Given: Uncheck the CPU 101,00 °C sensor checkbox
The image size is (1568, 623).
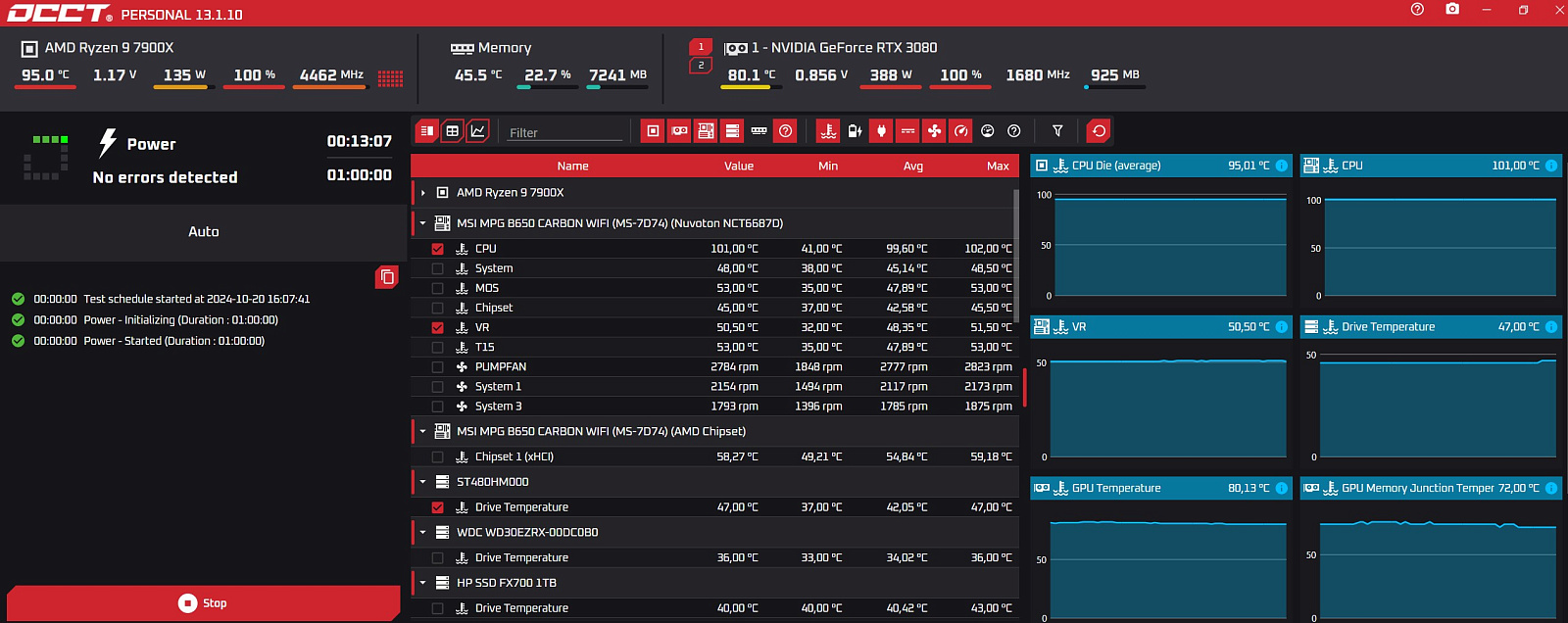Looking at the screenshot, I should 437,249.
